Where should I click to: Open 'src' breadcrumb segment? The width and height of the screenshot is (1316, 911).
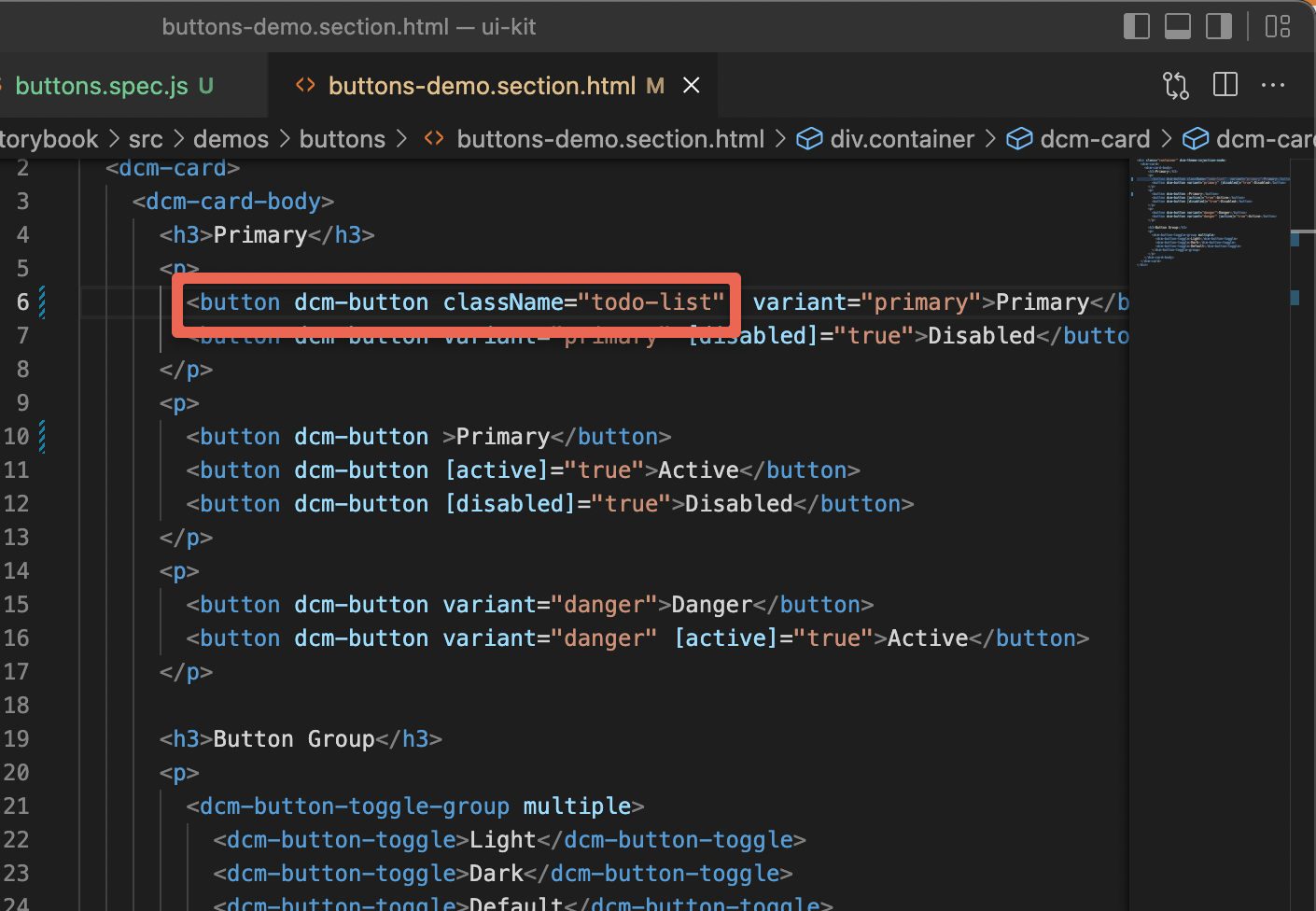(x=146, y=139)
